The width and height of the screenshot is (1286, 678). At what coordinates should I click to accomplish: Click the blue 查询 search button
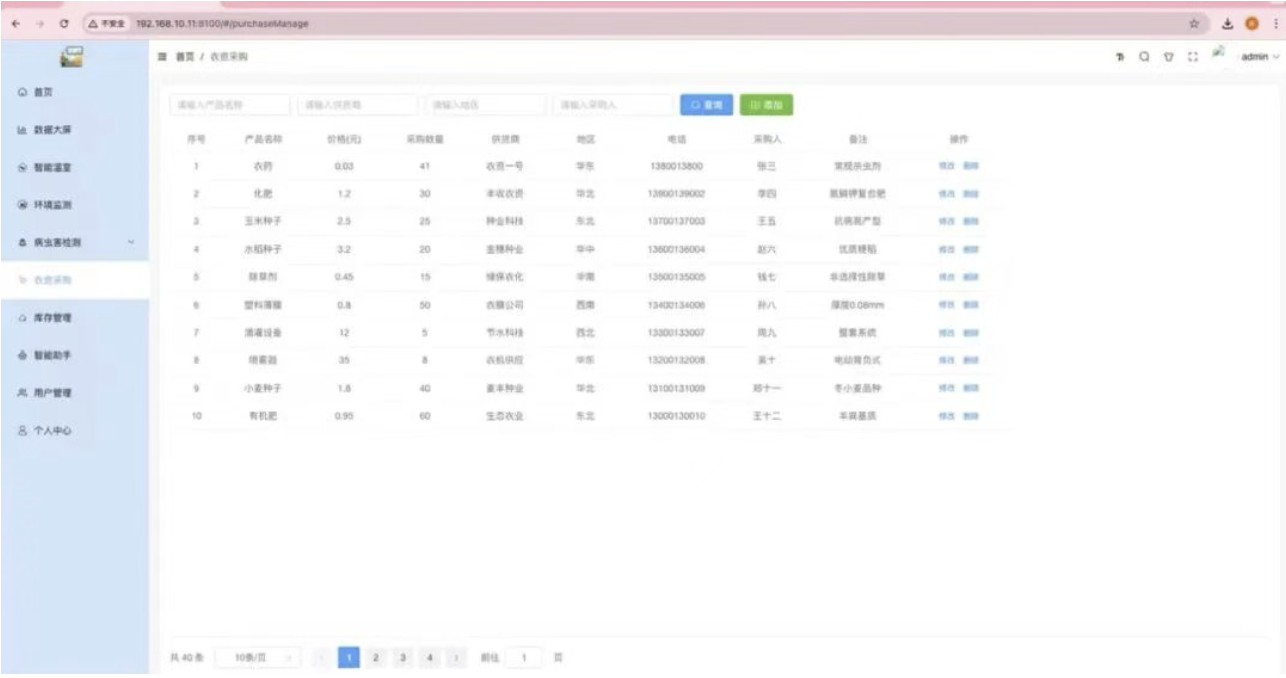click(x=707, y=104)
